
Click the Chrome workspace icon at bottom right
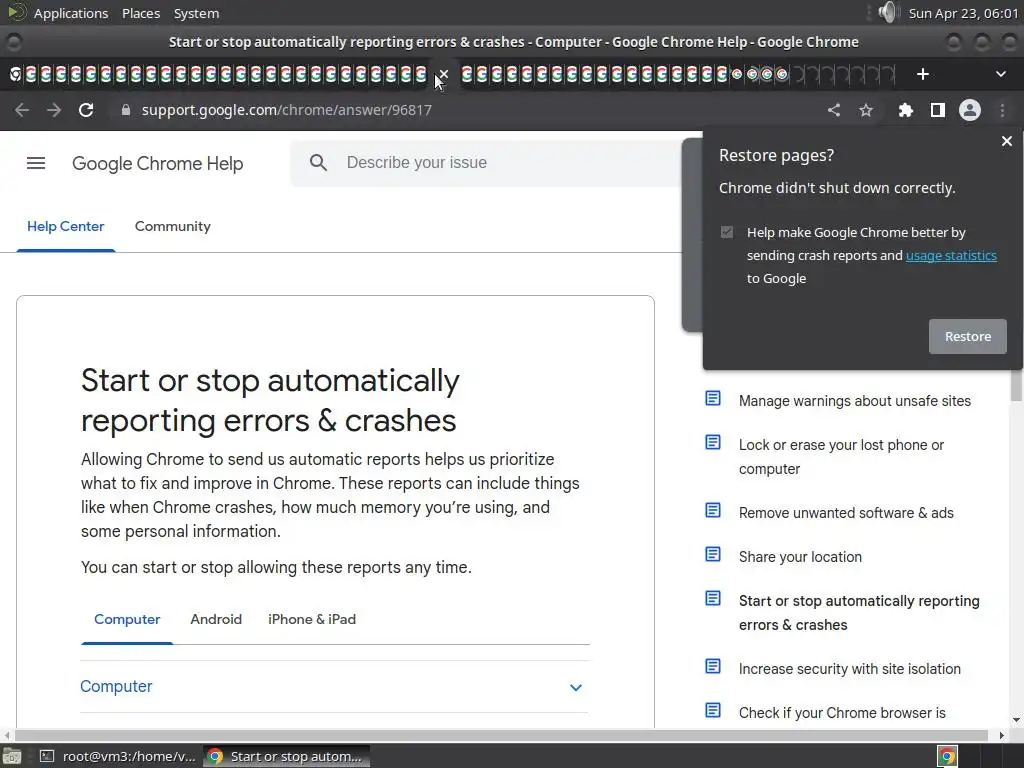[948, 756]
